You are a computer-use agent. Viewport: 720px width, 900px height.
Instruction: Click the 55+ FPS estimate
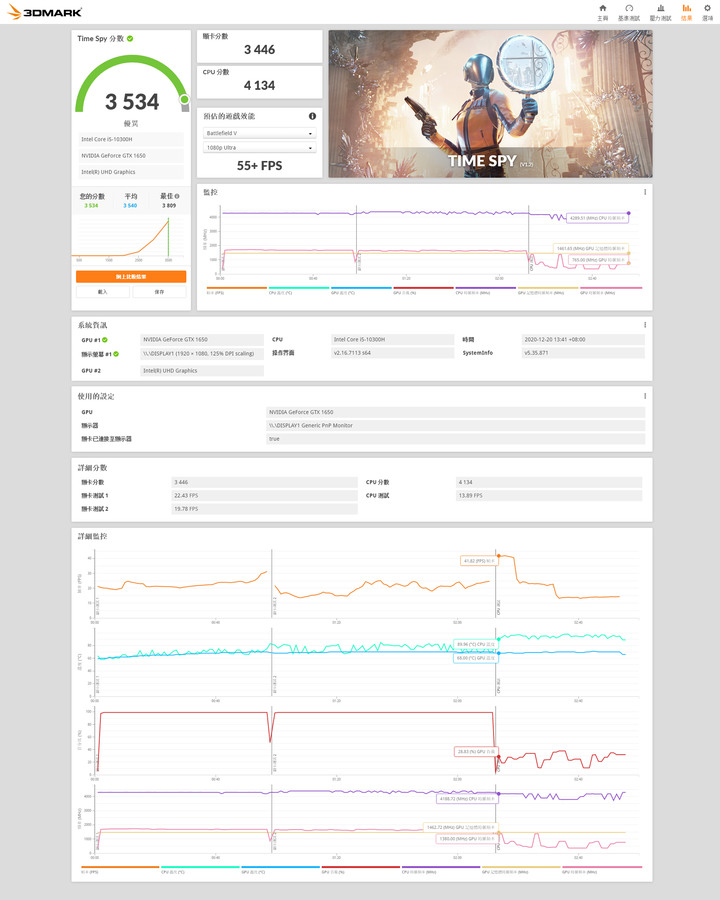(x=260, y=166)
